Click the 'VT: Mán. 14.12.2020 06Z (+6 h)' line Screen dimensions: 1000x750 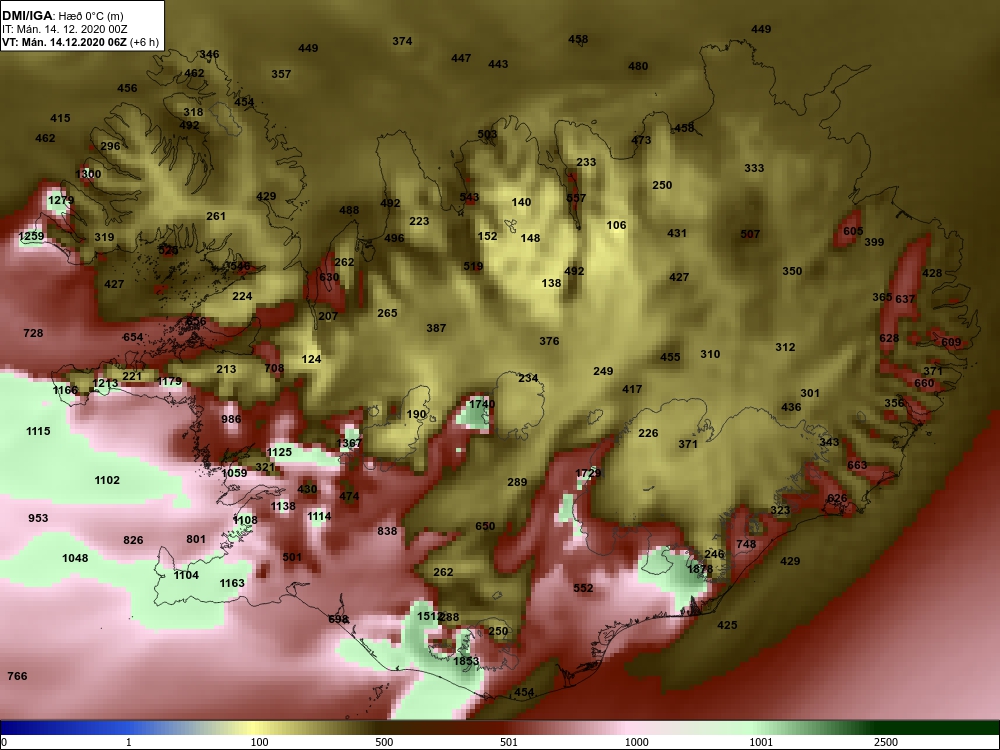[80, 43]
